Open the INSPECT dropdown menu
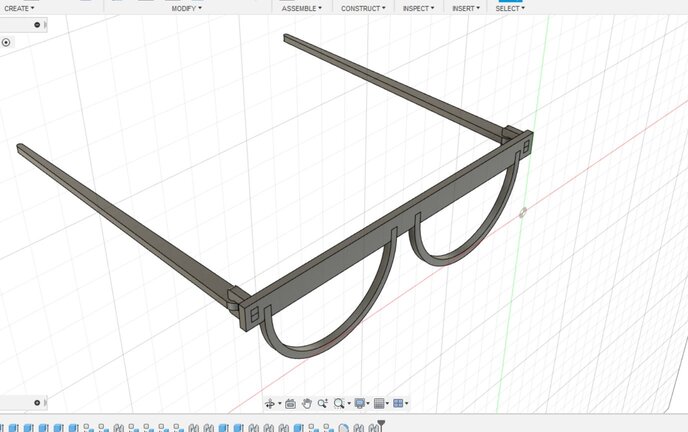The height and width of the screenshot is (432, 688). (419, 8)
